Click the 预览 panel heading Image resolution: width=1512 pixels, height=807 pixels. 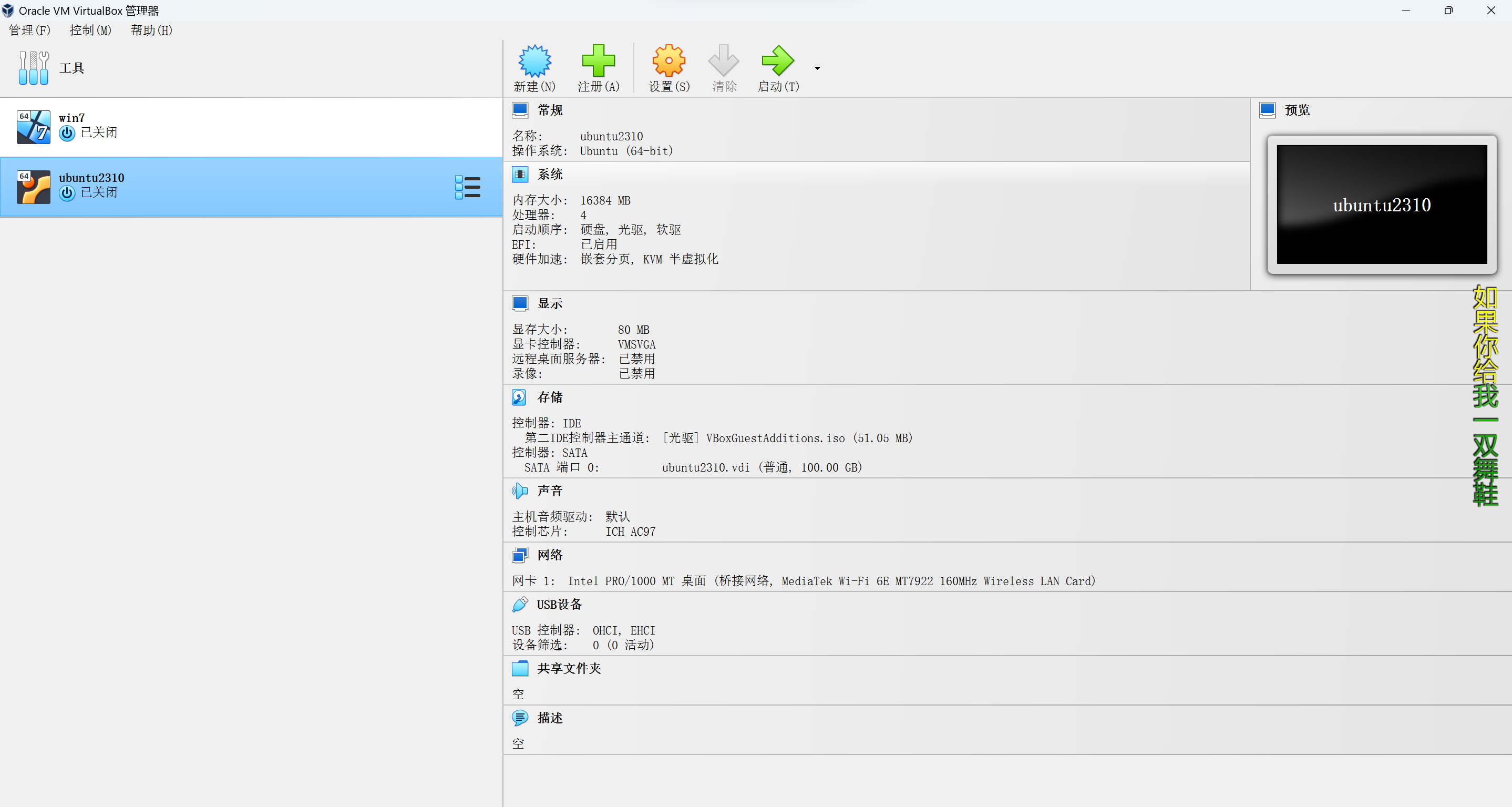1297,110
